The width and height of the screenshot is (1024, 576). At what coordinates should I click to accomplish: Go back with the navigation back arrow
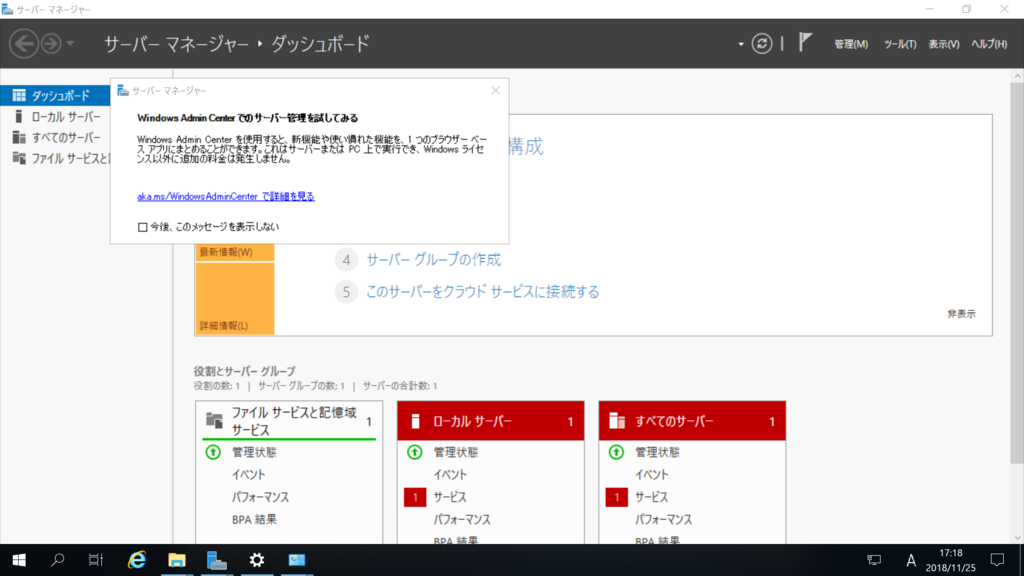coord(24,44)
